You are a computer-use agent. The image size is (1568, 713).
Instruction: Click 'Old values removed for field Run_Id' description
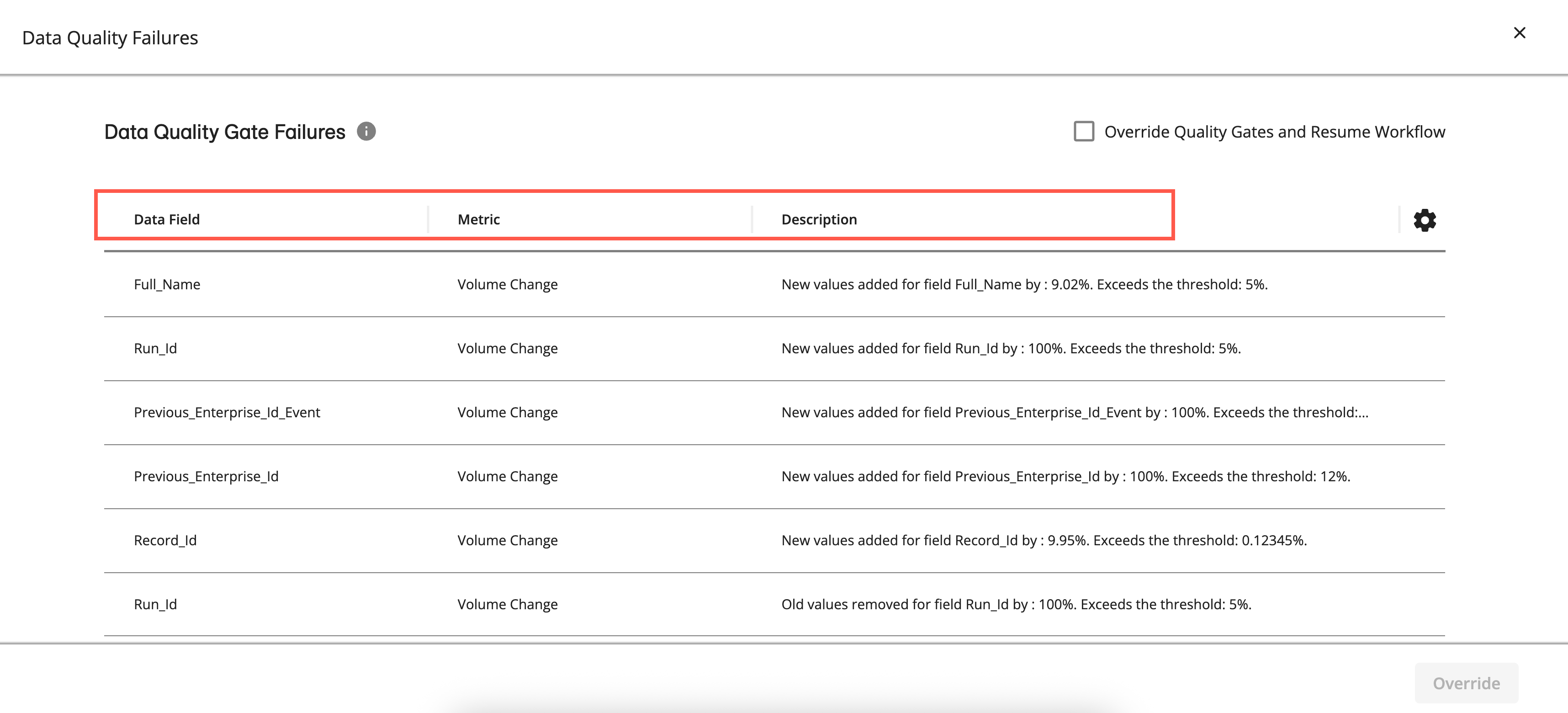coord(1017,604)
